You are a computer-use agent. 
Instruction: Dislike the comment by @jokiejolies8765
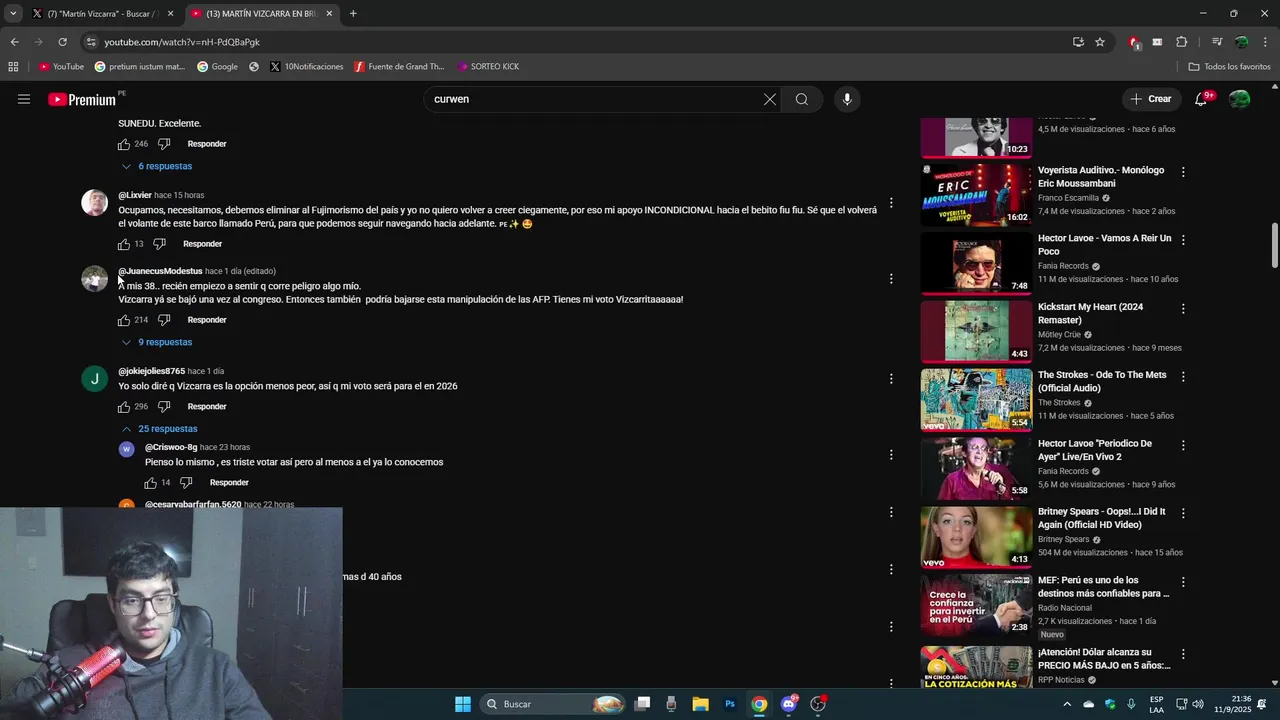164,407
